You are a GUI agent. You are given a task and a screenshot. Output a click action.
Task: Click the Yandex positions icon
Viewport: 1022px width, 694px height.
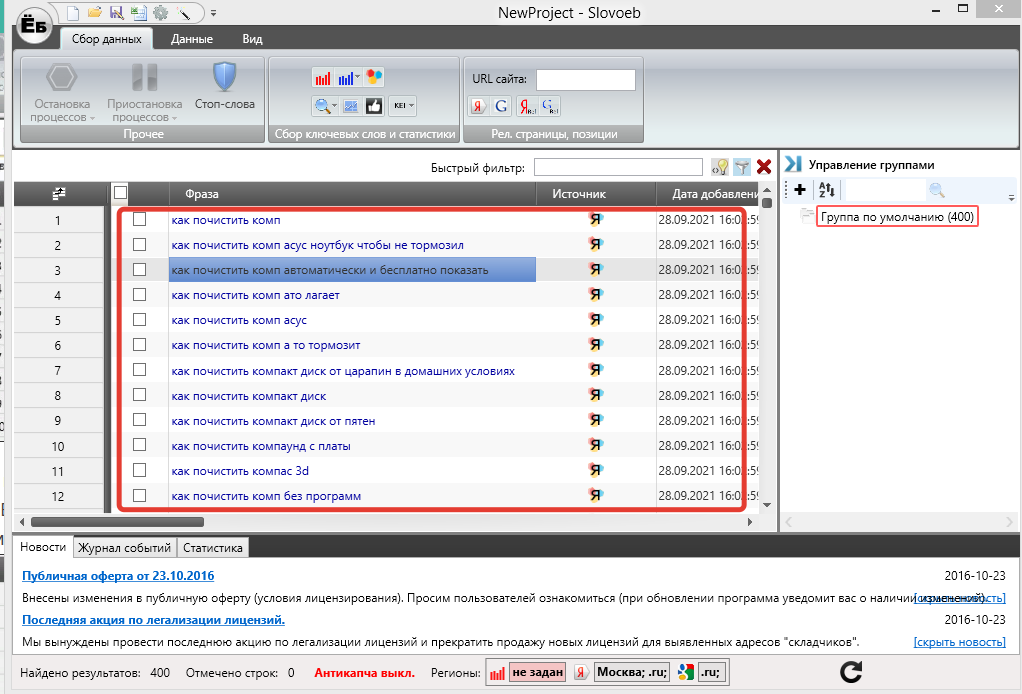(527, 106)
